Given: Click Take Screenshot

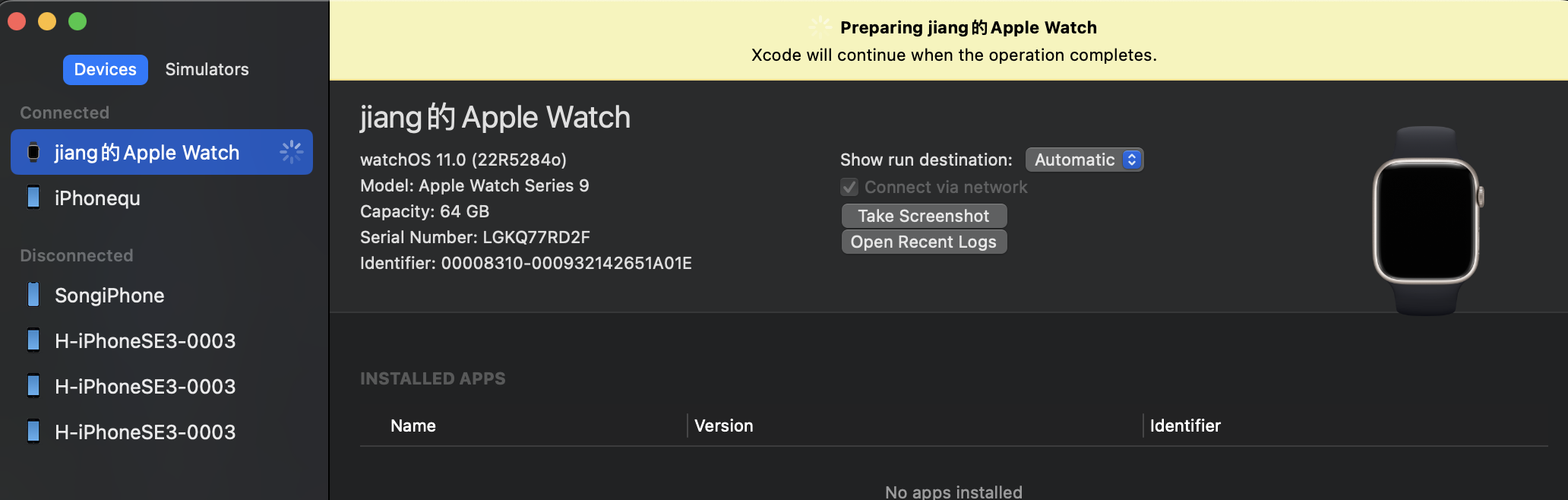Looking at the screenshot, I should [924, 216].
